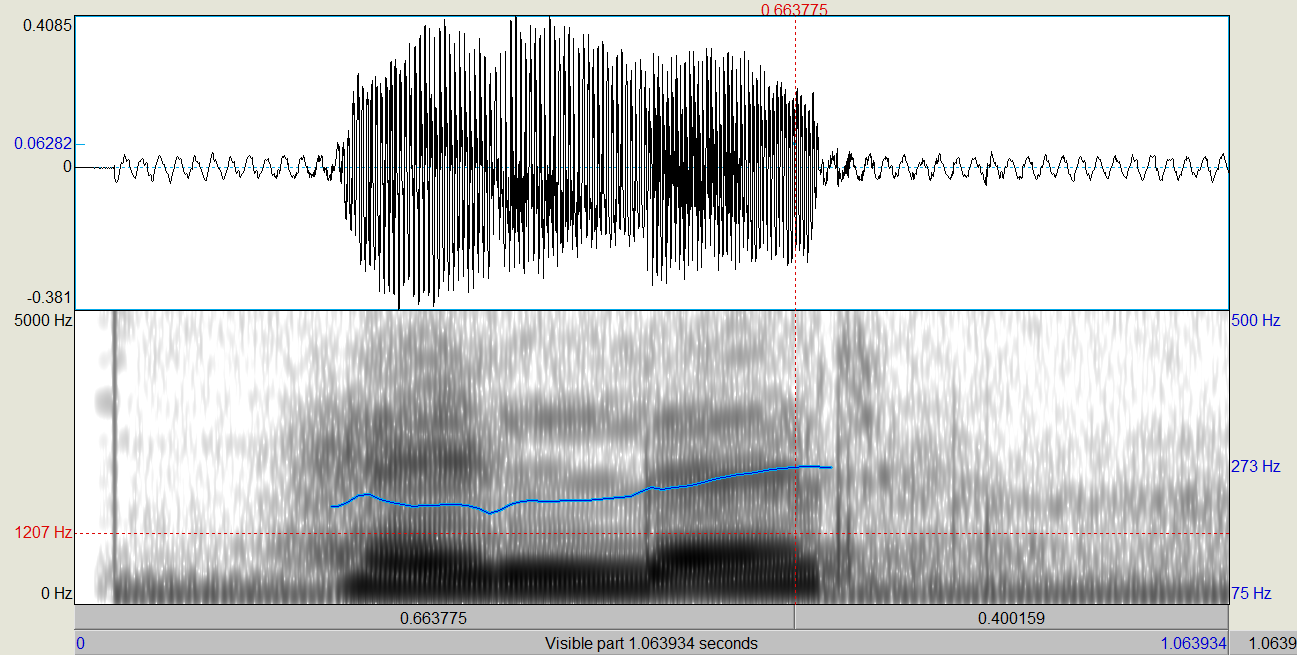Click the 0.4085 waveform maximum amplitude label

[x=47, y=25]
